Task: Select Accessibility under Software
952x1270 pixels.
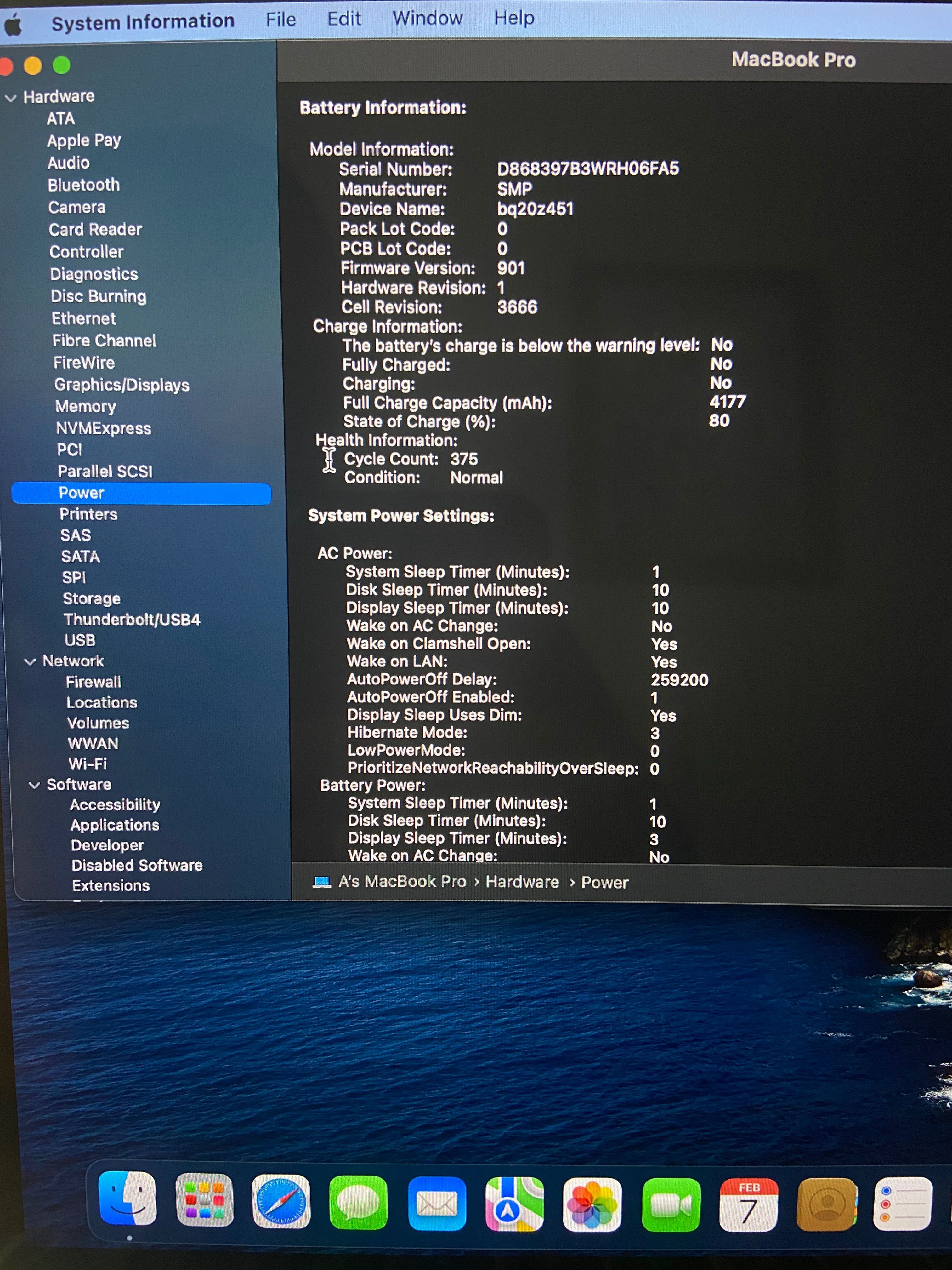Action: pos(115,805)
